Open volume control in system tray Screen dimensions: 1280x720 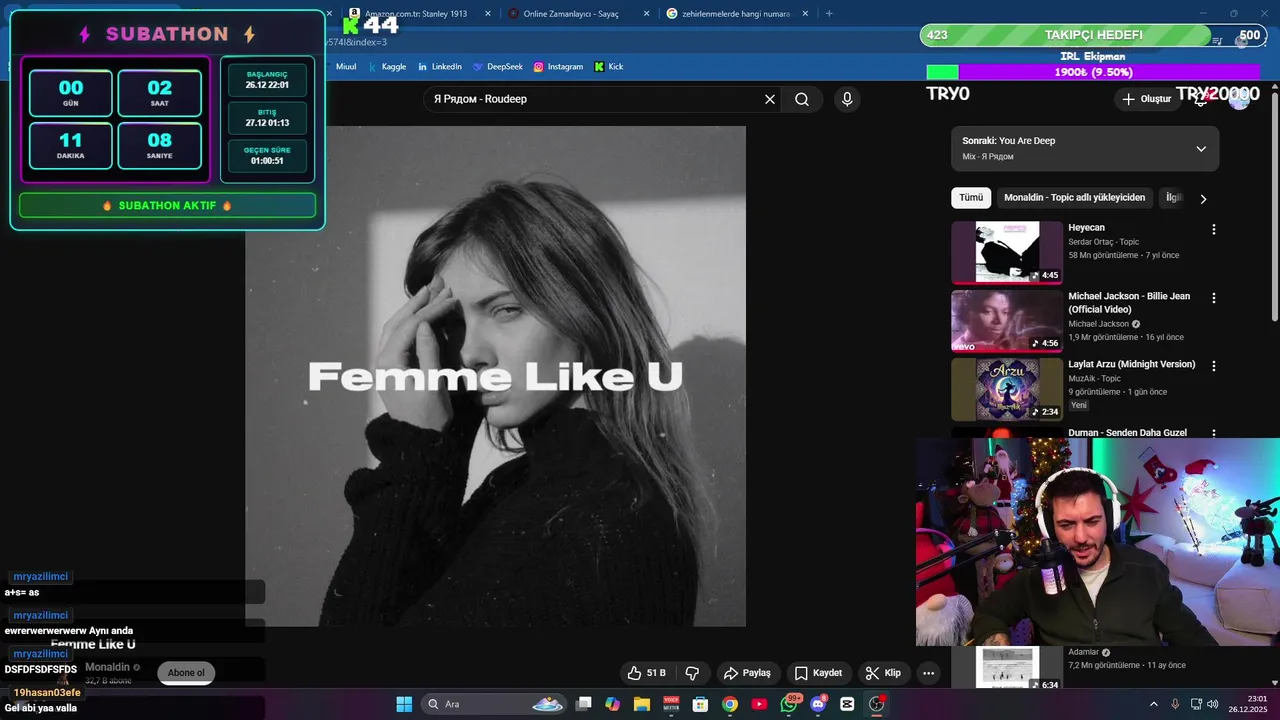click(1213, 704)
